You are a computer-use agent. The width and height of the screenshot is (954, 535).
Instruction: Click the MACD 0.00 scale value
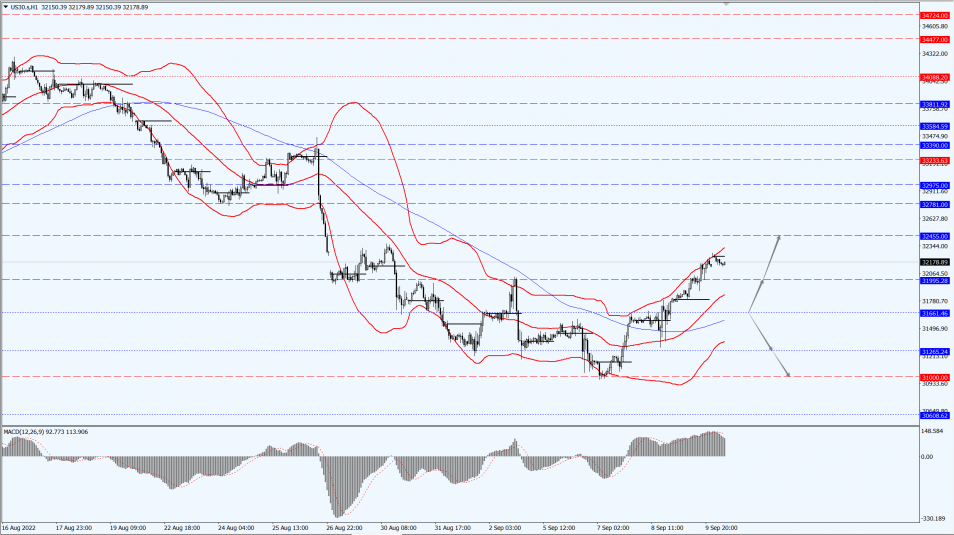point(928,457)
